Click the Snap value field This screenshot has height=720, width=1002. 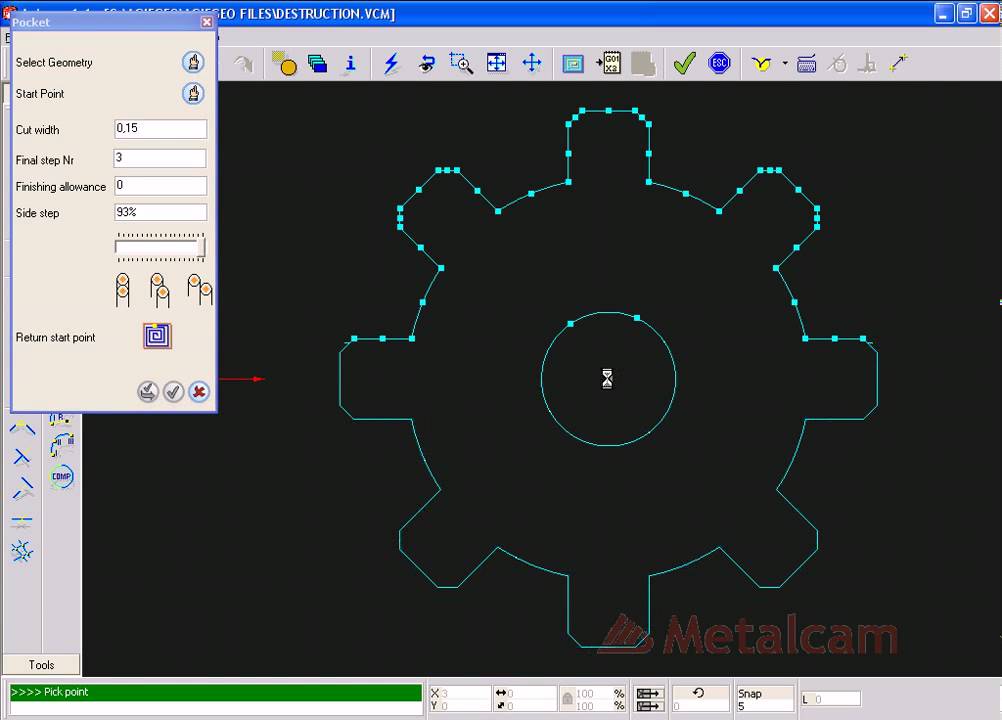tap(764, 706)
